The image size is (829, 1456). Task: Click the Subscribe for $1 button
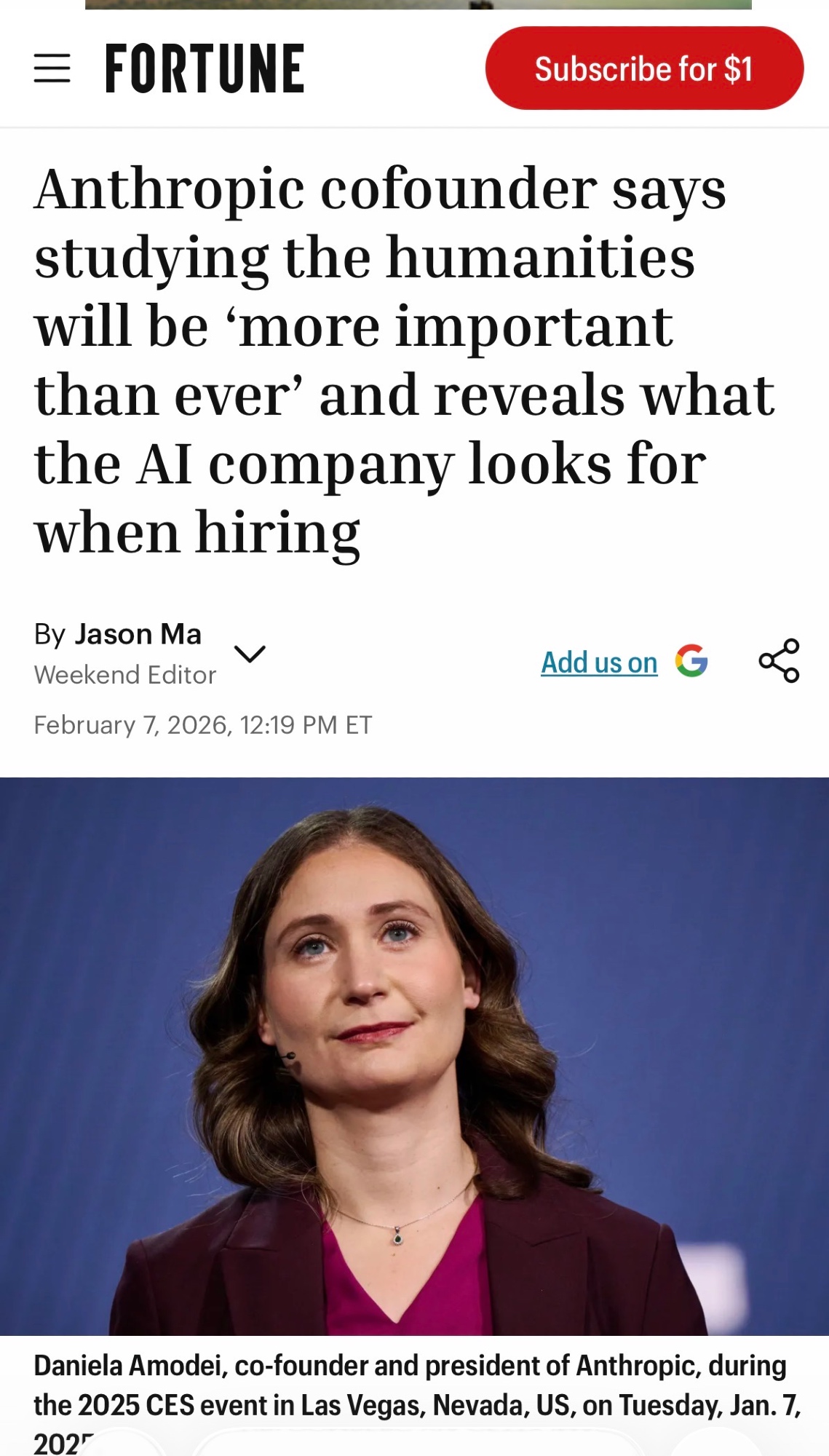click(x=644, y=68)
